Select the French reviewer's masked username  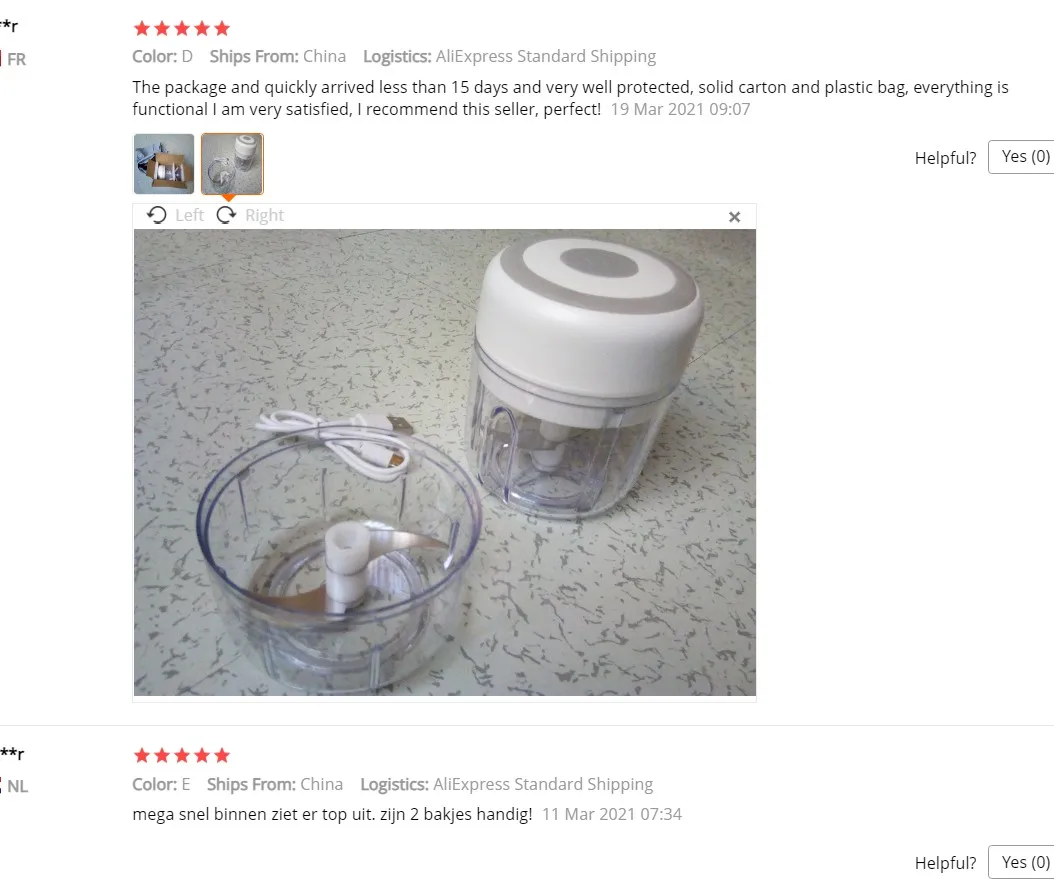(9, 27)
